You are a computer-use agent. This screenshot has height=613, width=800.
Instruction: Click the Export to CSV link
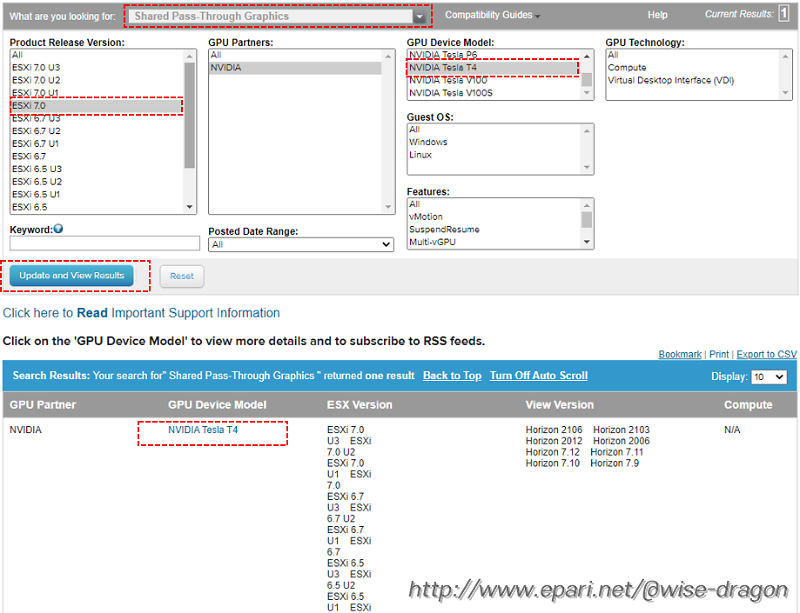click(766, 354)
